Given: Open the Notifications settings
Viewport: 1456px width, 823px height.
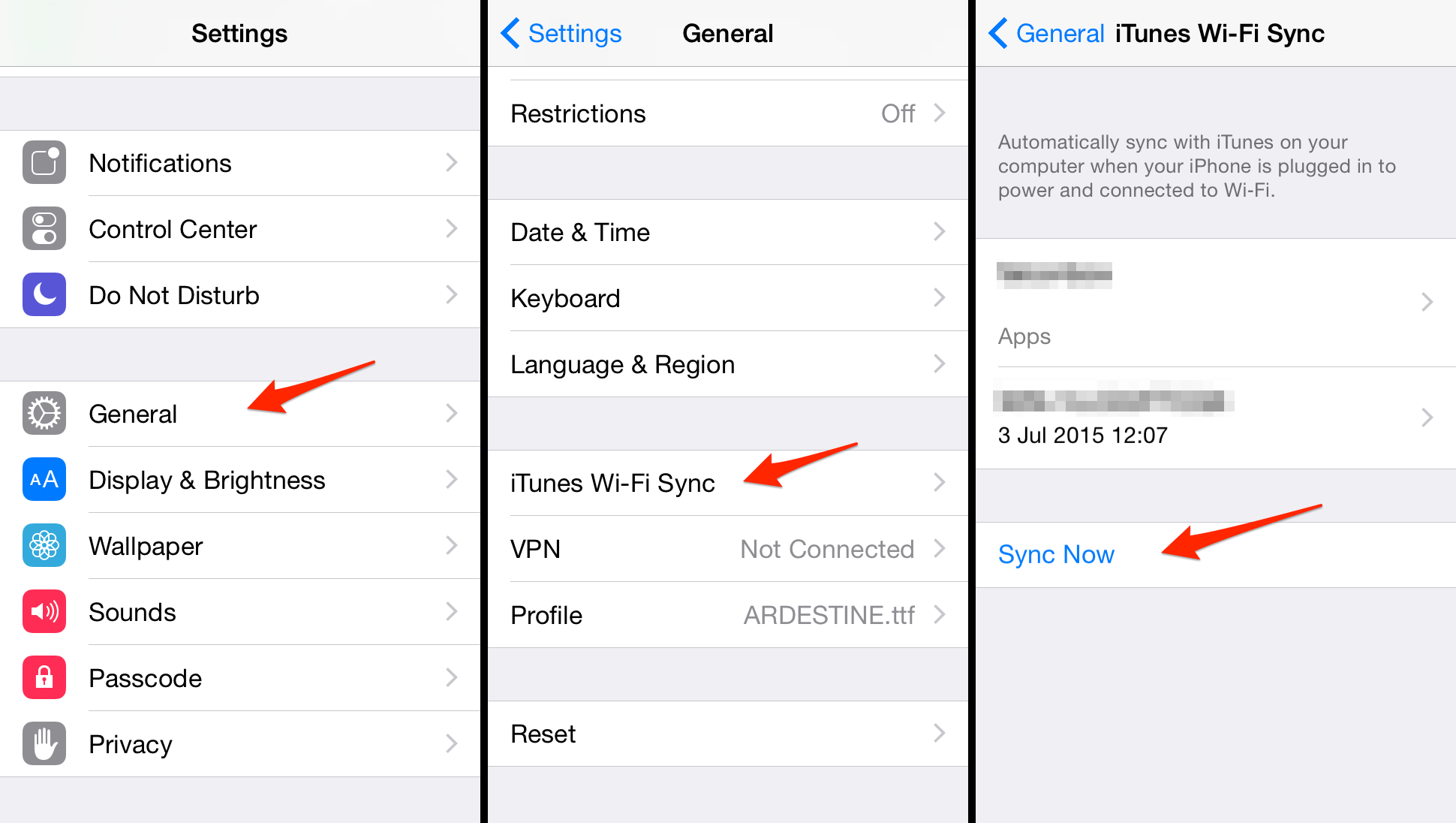Looking at the screenshot, I should coord(240,162).
